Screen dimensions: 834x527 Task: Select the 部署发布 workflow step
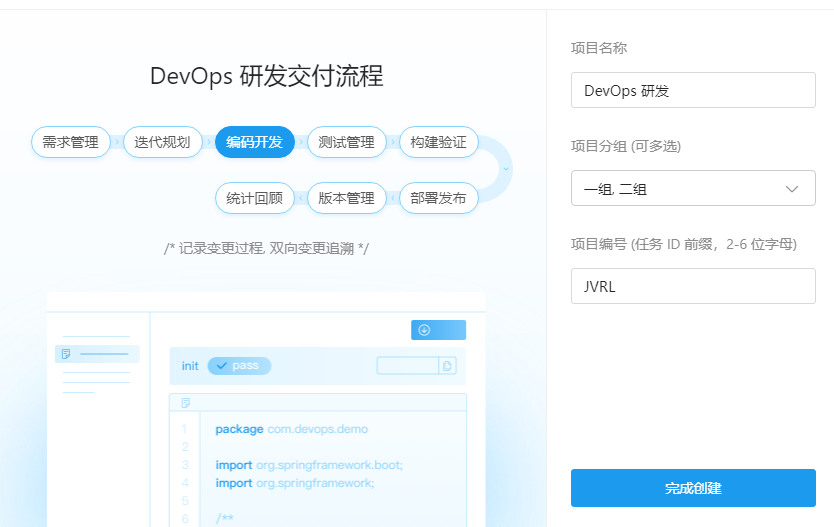(x=439, y=198)
